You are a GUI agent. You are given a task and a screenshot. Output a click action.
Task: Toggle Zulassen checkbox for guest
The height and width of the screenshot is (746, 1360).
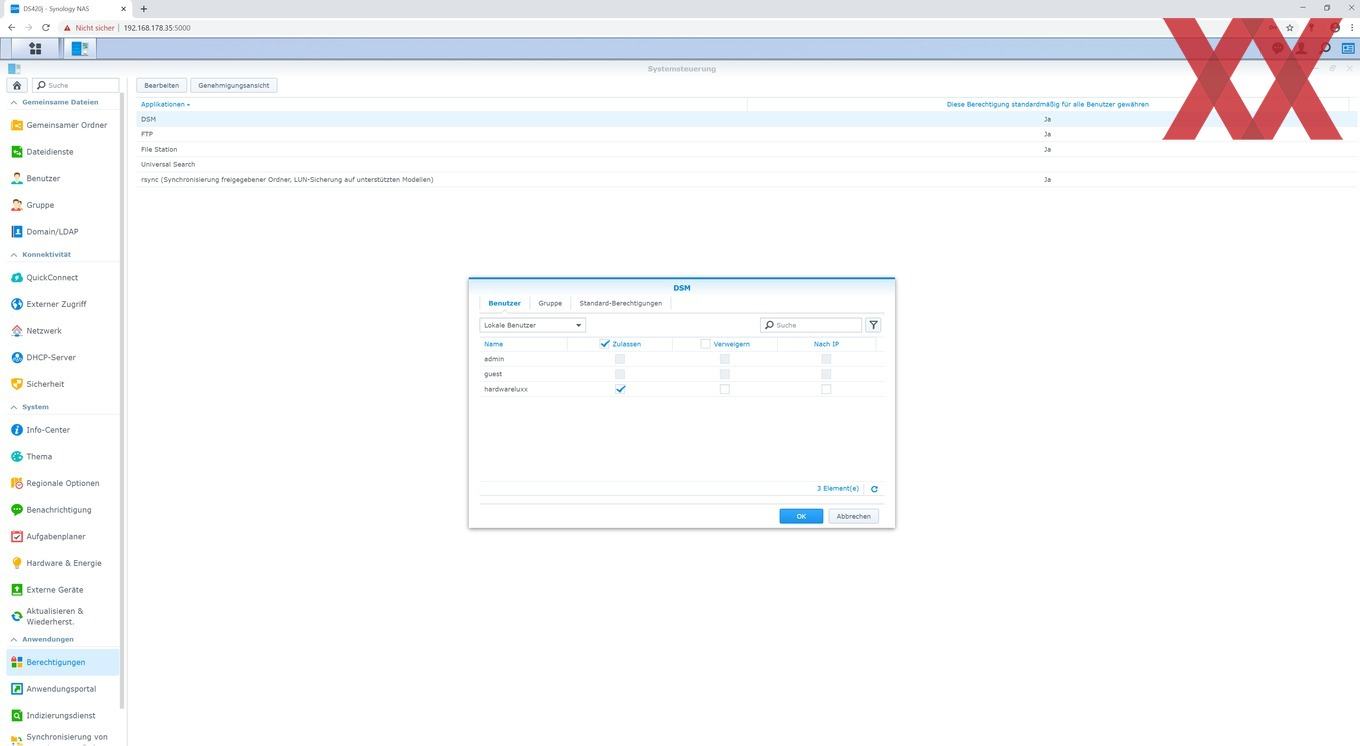pyautogui.click(x=620, y=374)
